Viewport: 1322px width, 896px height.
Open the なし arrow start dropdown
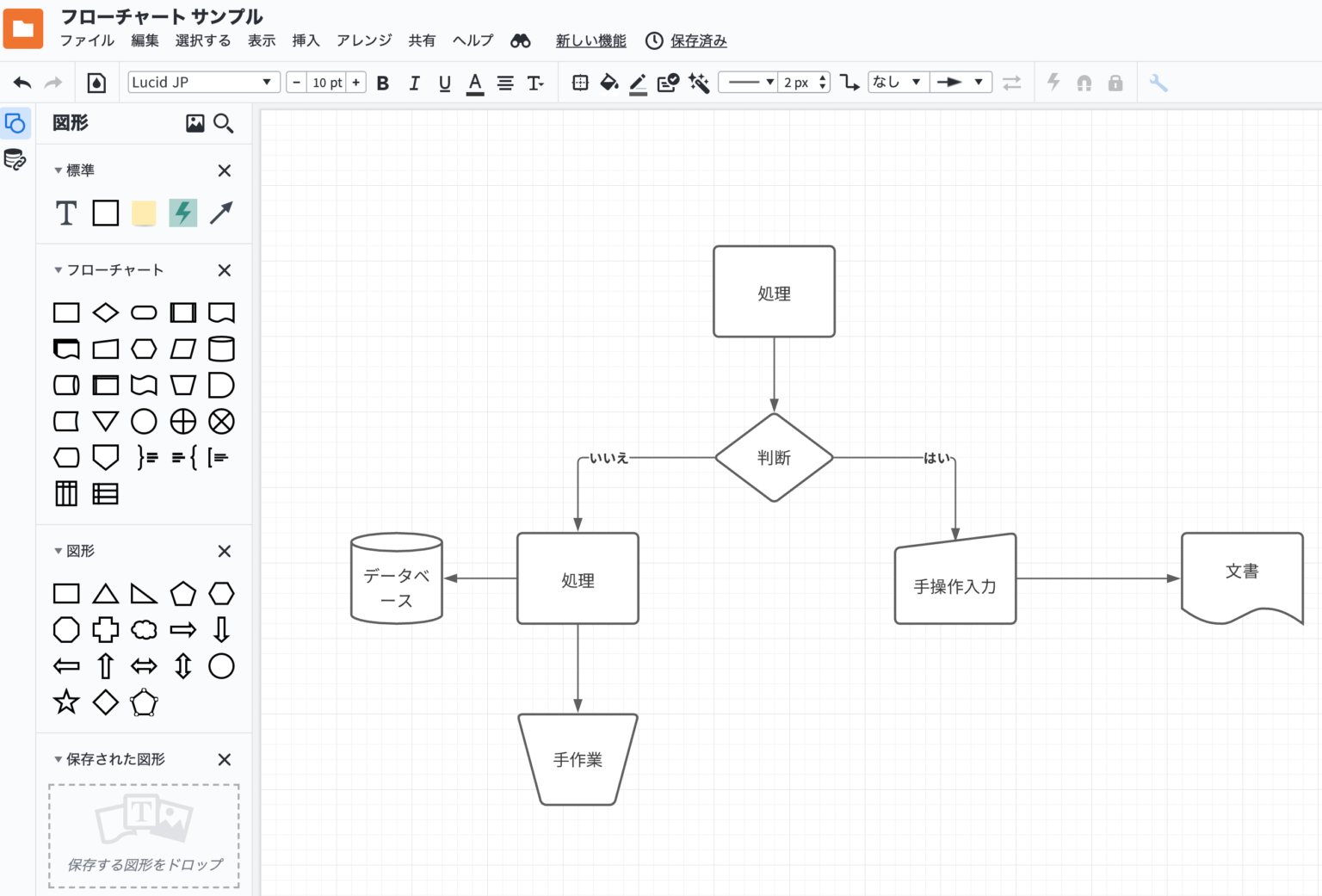[x=897, y=83]
